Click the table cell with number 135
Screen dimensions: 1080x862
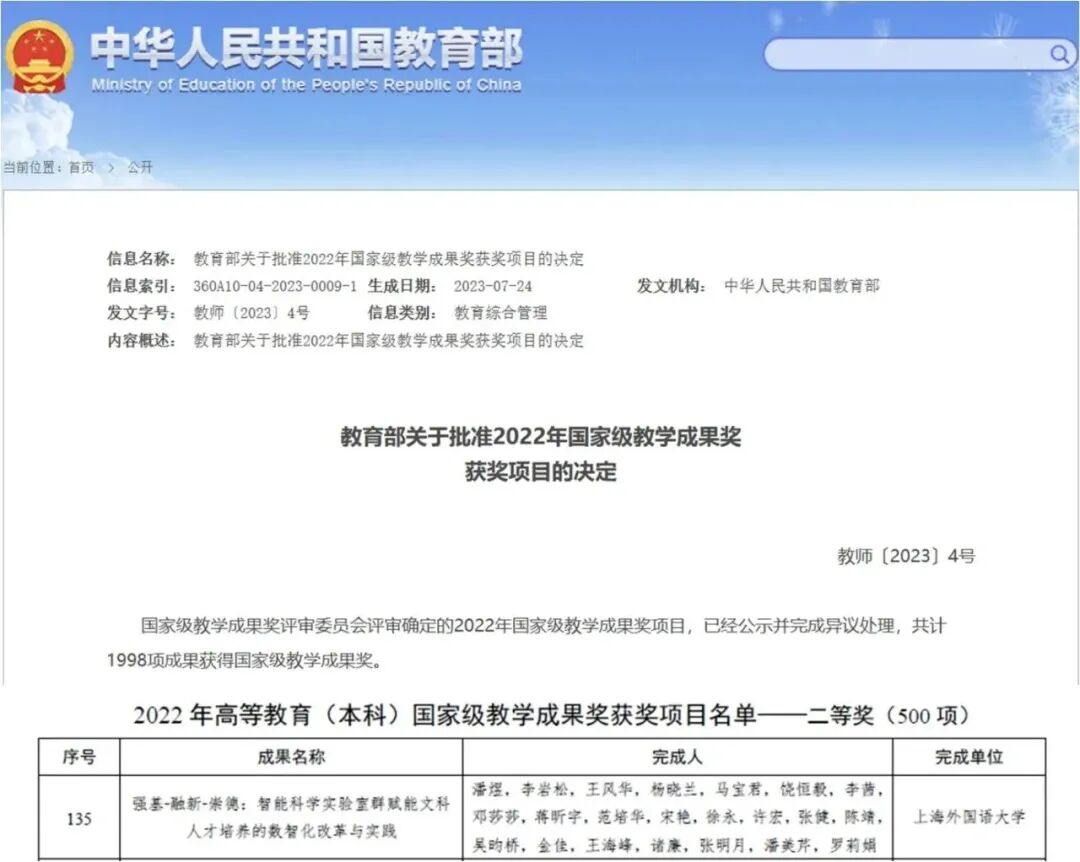(79, 819)
